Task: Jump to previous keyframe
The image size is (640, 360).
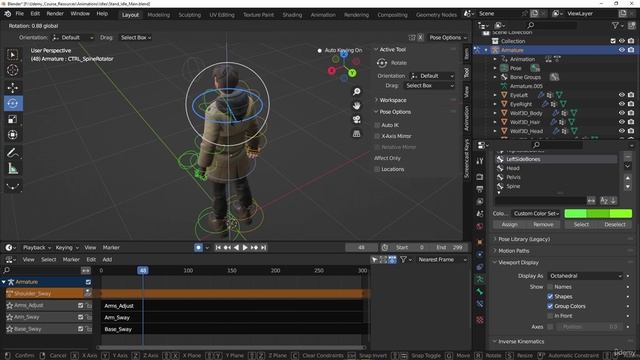Action: [227, 247]
